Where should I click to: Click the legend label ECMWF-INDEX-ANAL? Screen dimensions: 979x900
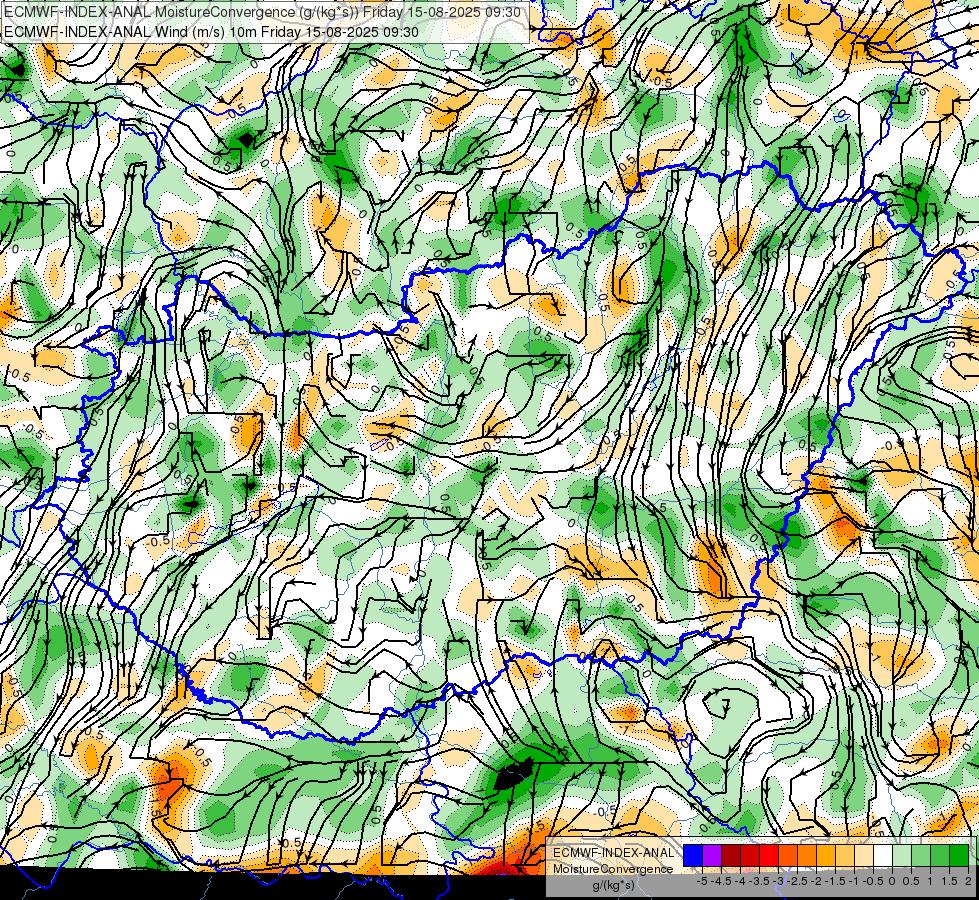(x=613, y=853)
